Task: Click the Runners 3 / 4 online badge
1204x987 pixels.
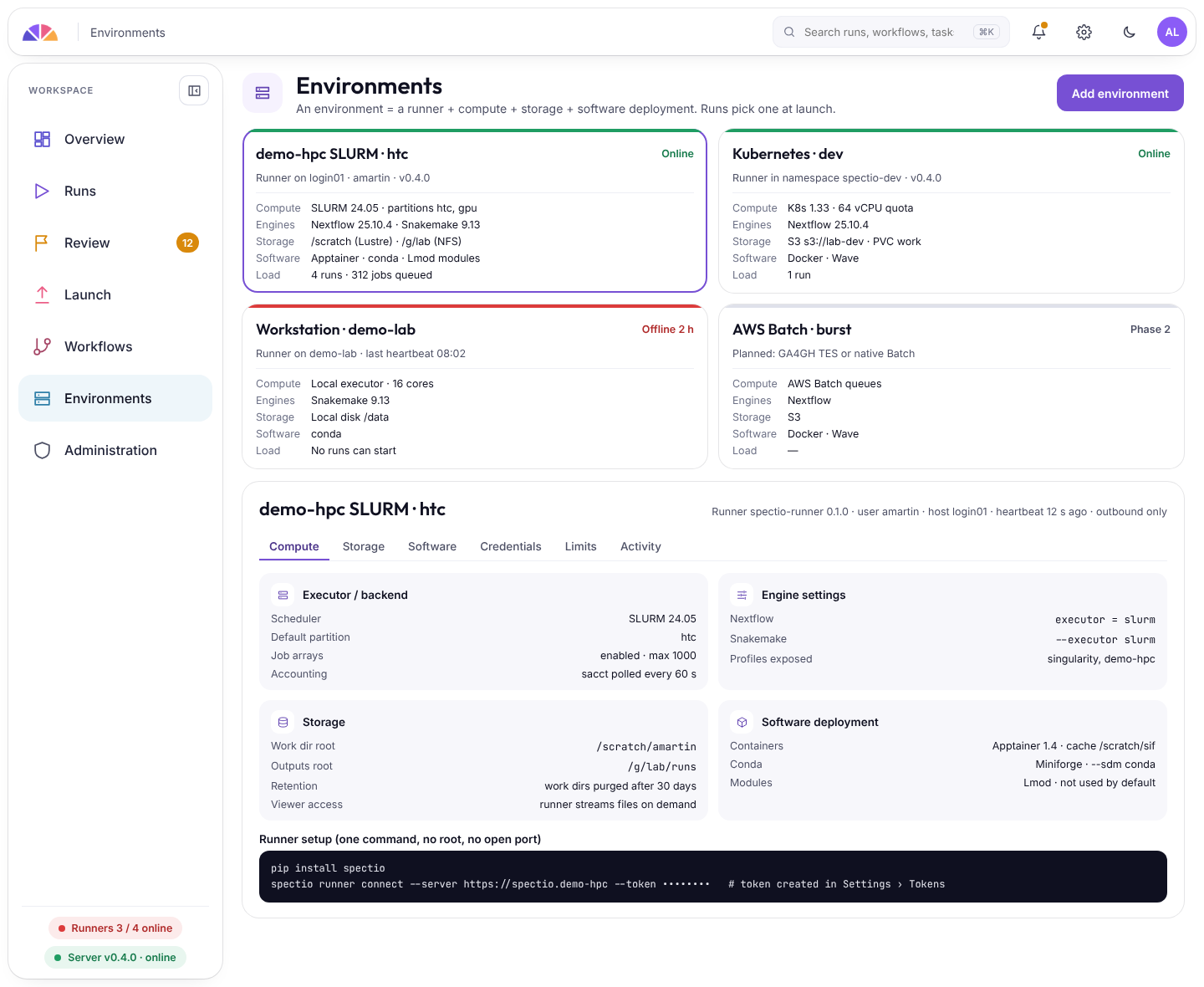Action: (x=115, y=928)
